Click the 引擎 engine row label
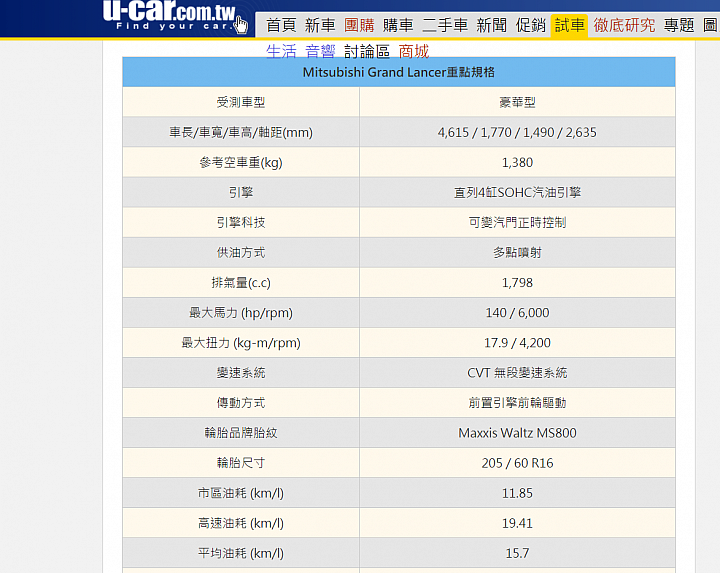The width and height of the screenshot is (720, 573). 241,192
